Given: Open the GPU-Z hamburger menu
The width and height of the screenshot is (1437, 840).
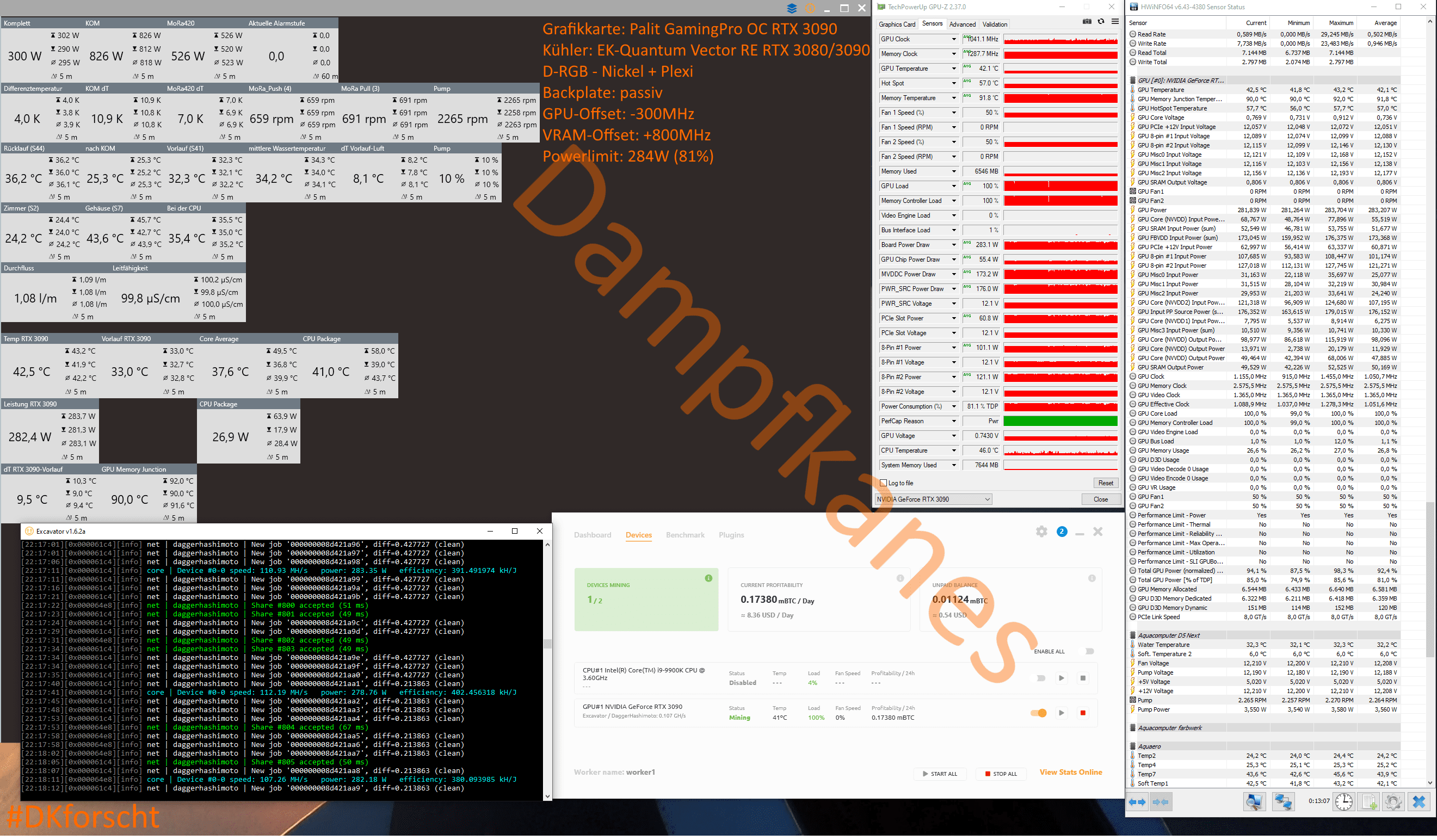Looking at the screenshot, I should click(1115, 22).
